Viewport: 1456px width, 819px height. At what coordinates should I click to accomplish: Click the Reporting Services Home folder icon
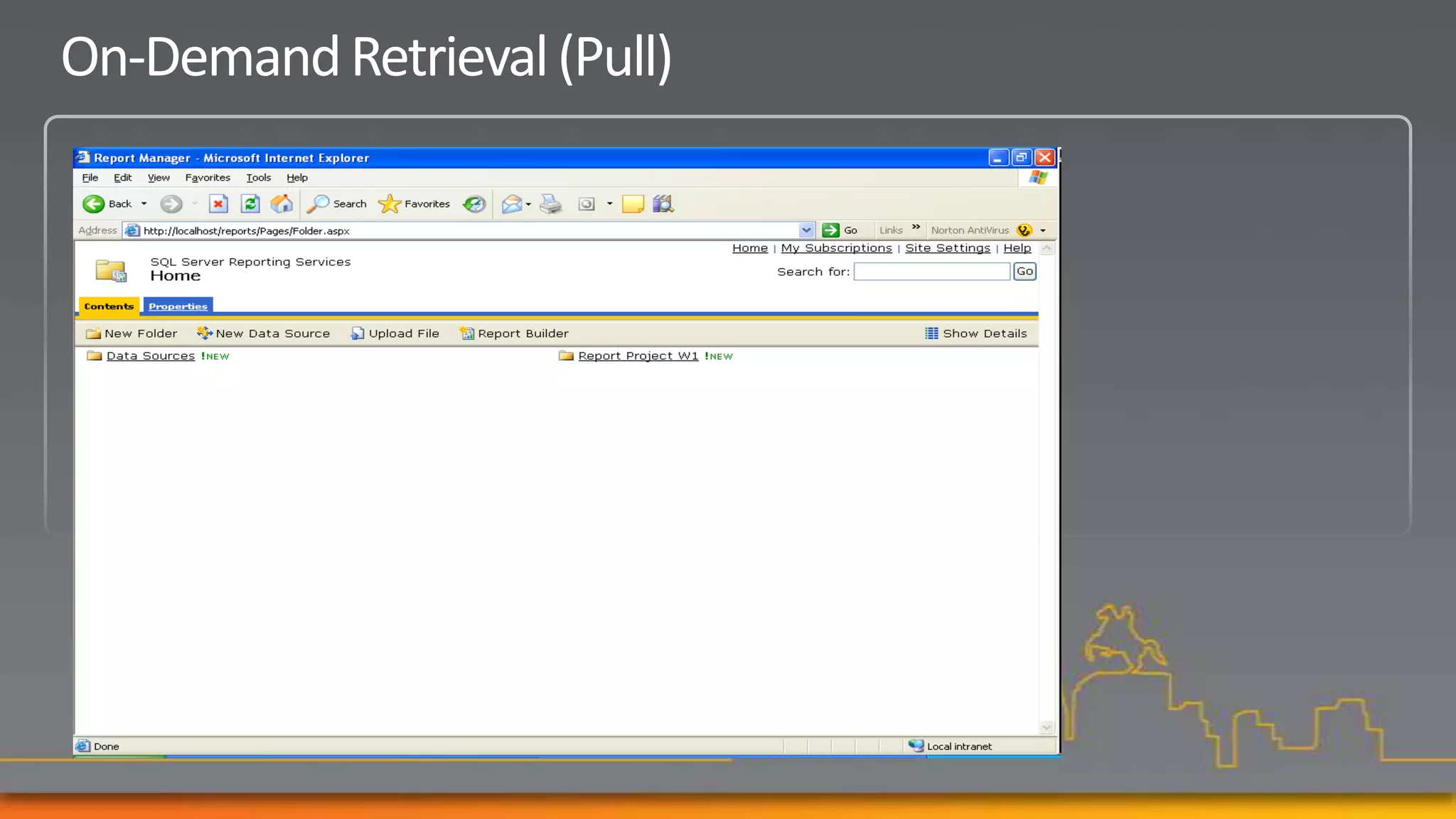pos(111,271)
